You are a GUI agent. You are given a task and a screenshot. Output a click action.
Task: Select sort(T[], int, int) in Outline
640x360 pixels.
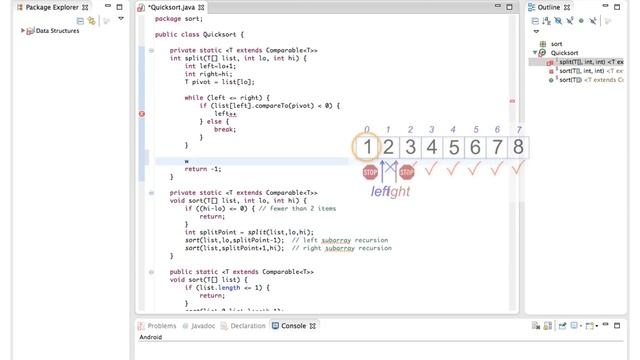coord(585,71)
